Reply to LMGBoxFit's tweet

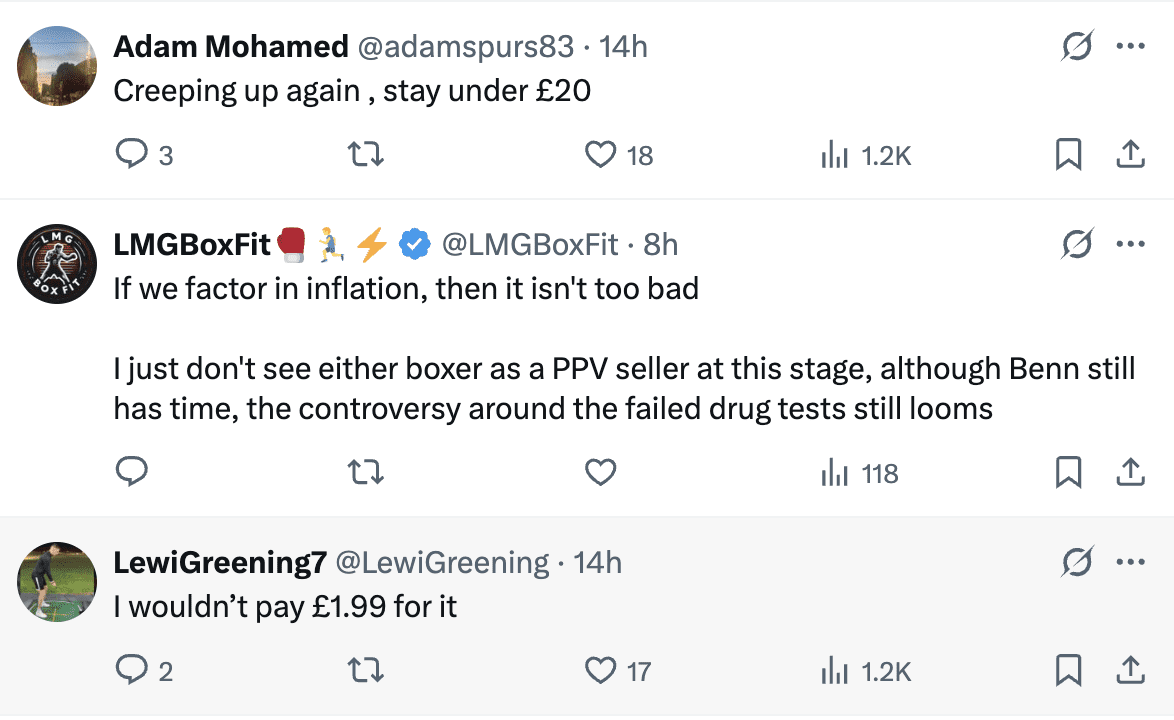133,472
